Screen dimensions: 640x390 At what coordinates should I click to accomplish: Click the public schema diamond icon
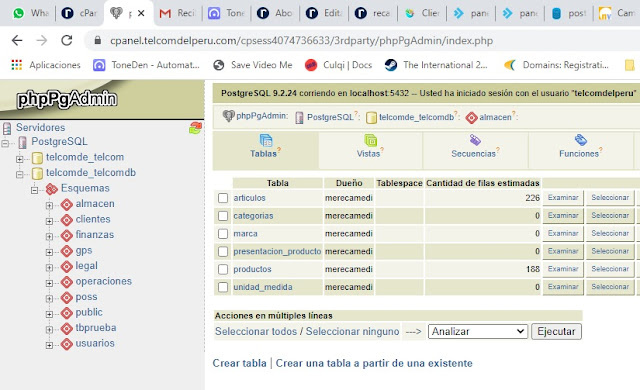coord(67,313)
